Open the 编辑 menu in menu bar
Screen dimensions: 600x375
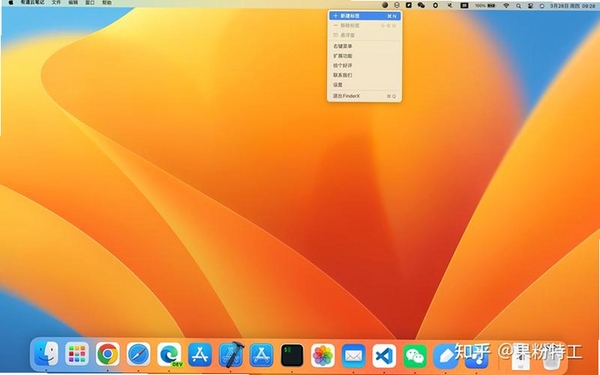(73, 3)
